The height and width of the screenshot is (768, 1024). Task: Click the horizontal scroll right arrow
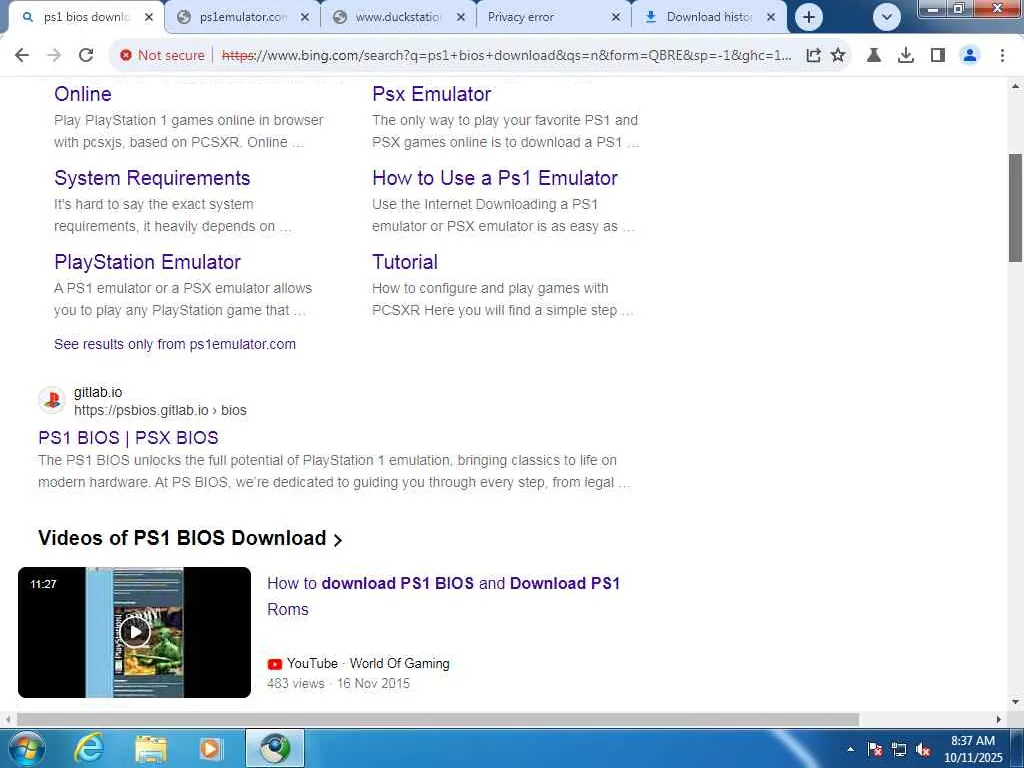(999, 719)
